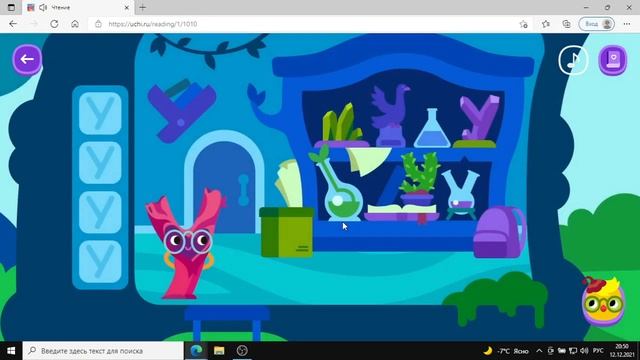
Task: Select the blue conical flask
Action: tap(432, 128)
